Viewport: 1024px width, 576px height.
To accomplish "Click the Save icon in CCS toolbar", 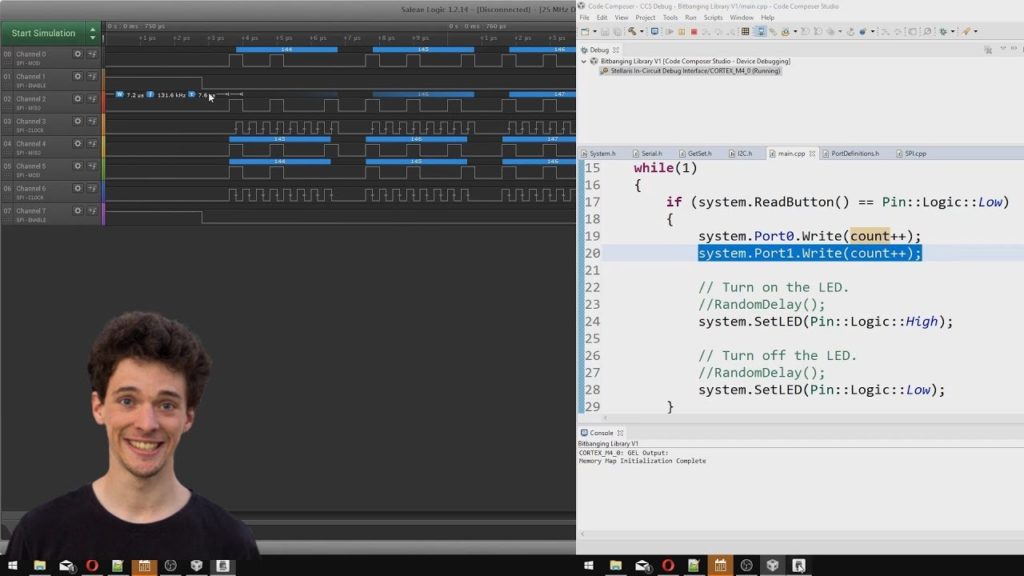I will (605, 31).
